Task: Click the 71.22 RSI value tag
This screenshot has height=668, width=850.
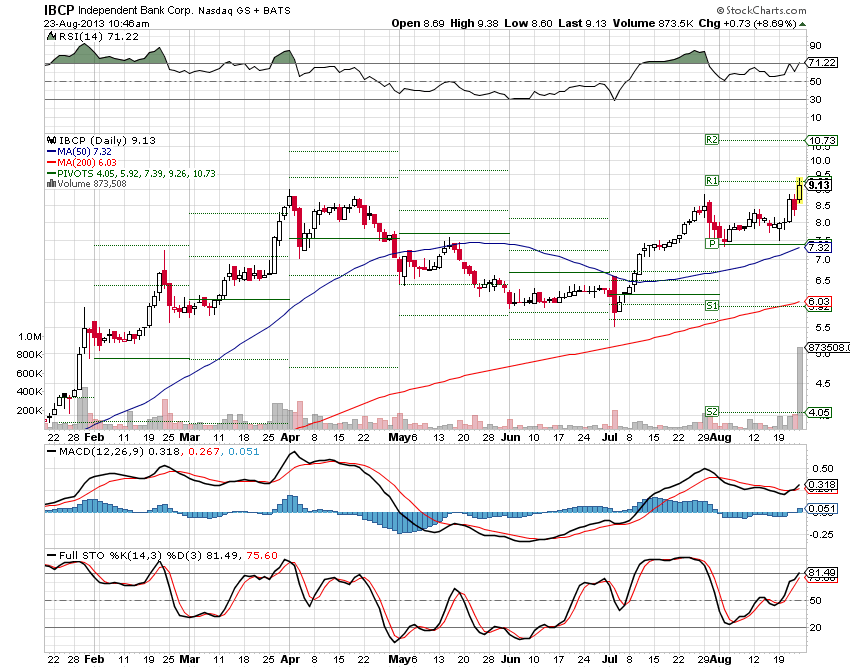Action: tap(822, 62)
